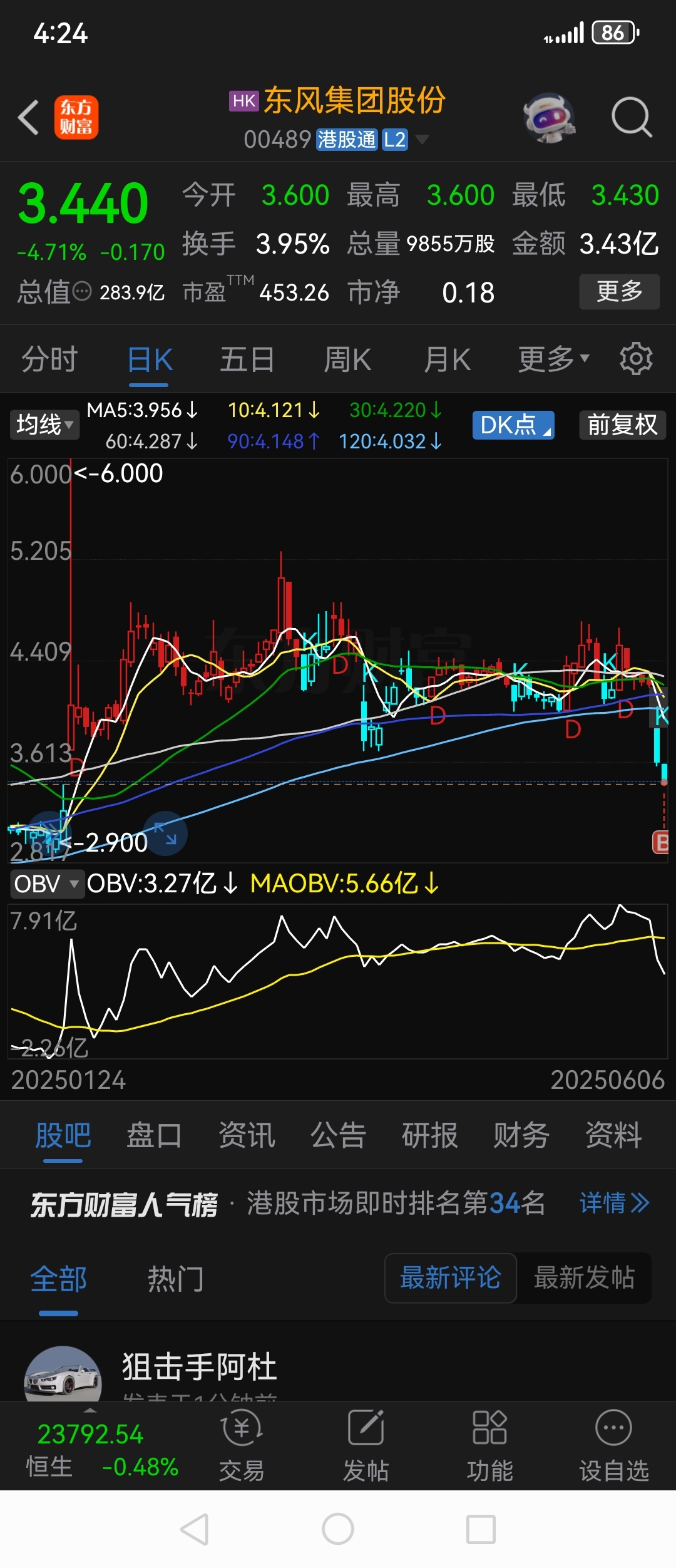This screenshot has width=676, height=1568.
Task: Tap the 东方财富人气榜 label
Action: [124, 1204]
